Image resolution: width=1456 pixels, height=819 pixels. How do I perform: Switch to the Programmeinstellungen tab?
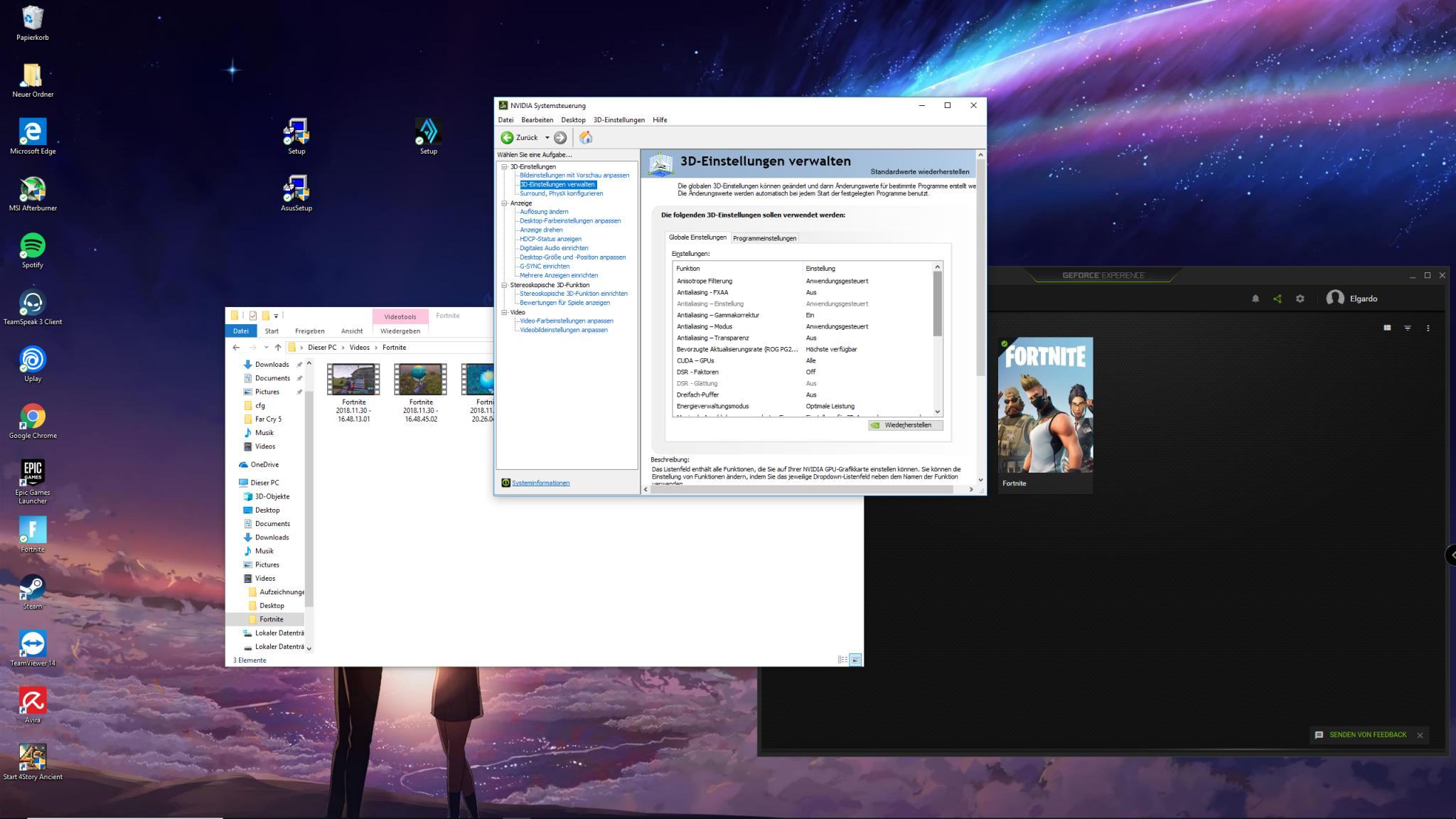tap(764, 238)
